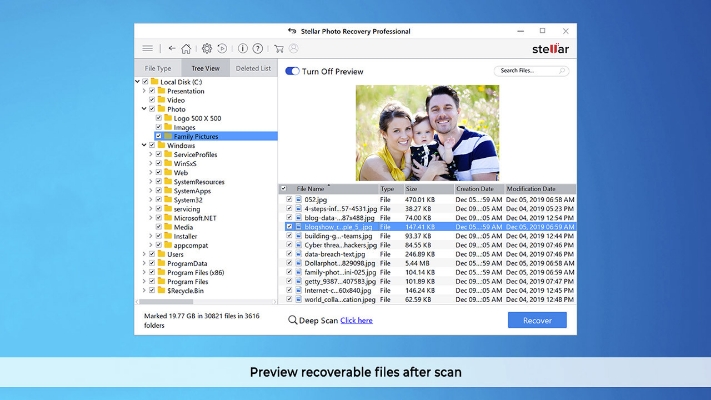Viewport: 711px width, 400px height.
Task: Click the resume recovery icon
Action: coord(222,48)
